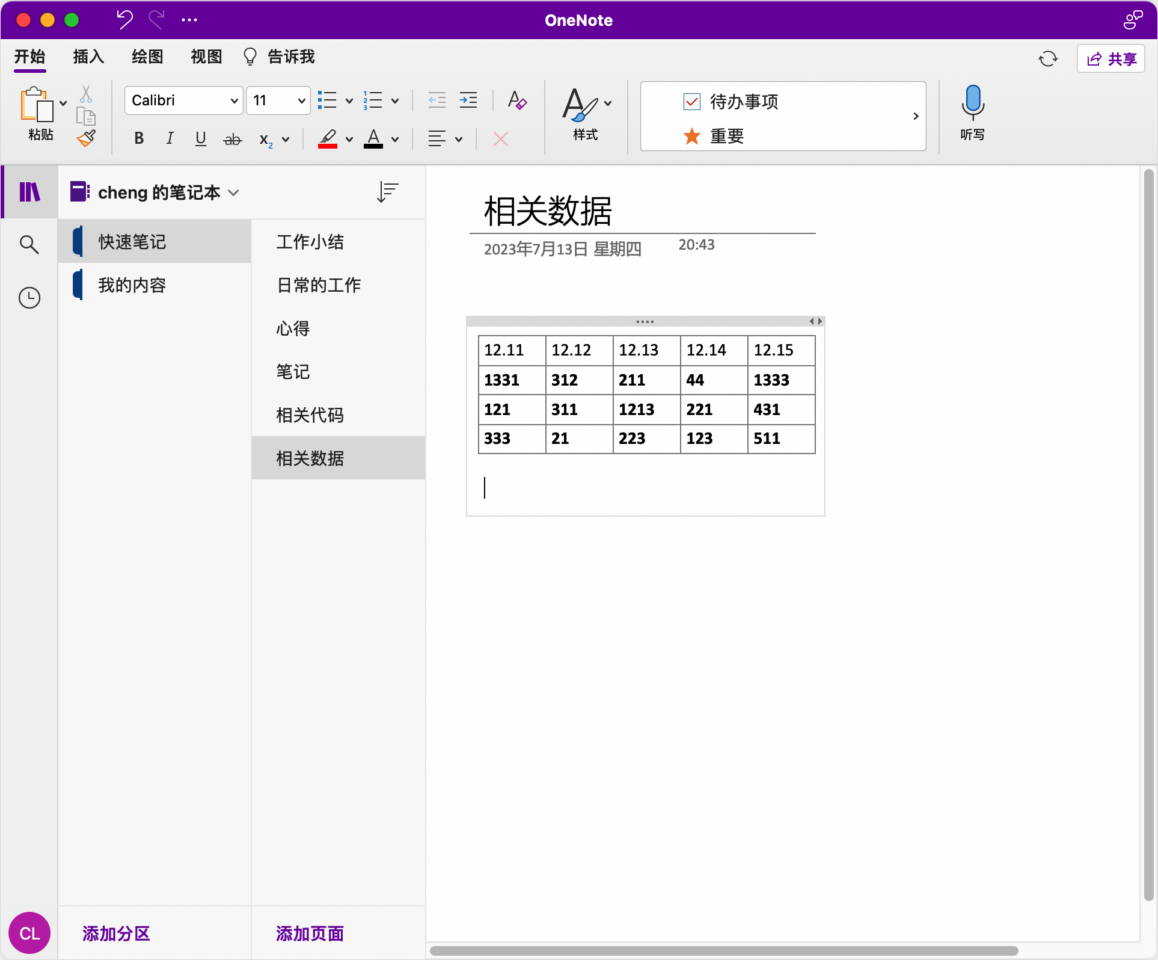Apply numbered list formatting
1158x960 pixels.
click(372, 100)
